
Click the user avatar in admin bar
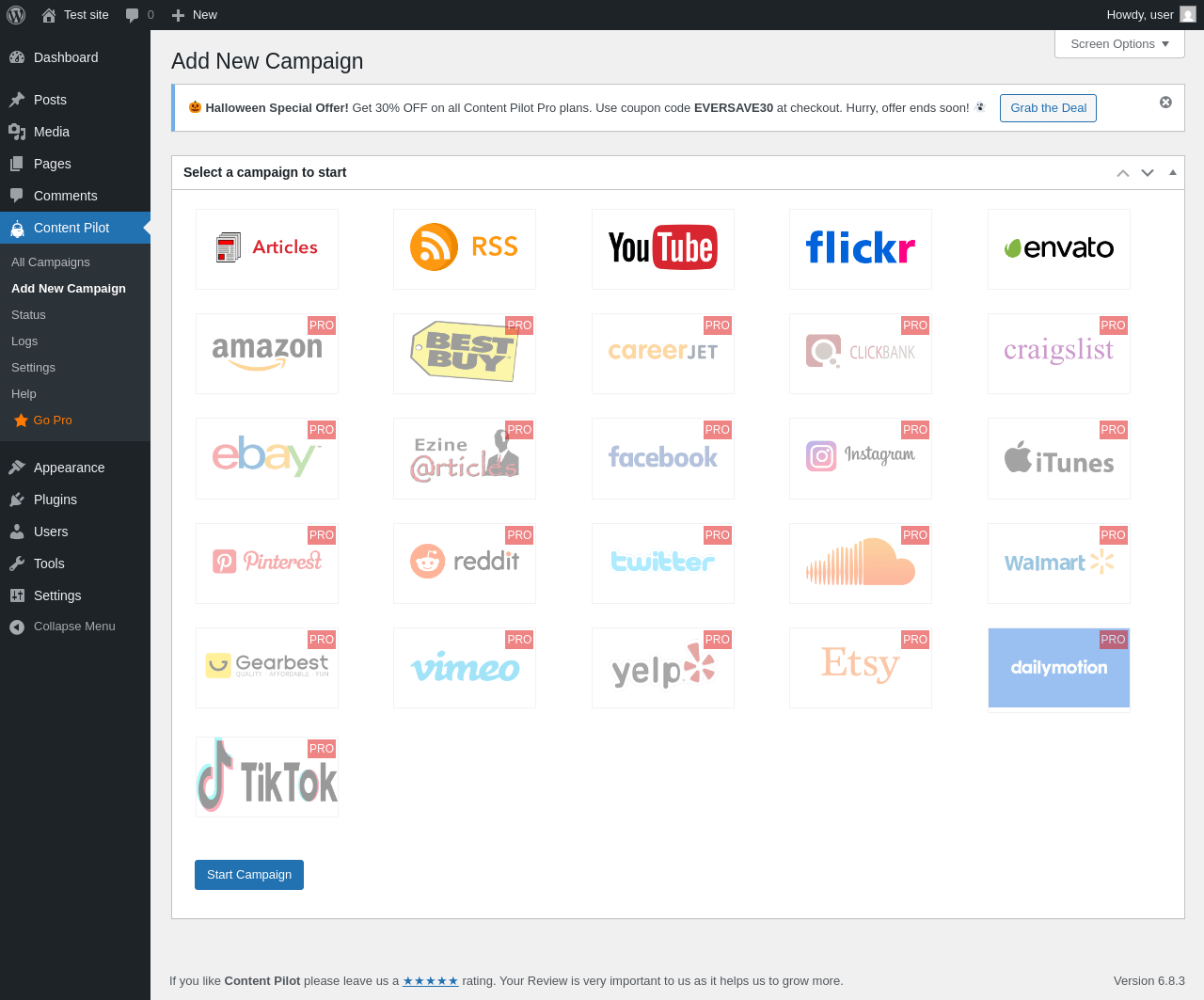click(1188, 15)
